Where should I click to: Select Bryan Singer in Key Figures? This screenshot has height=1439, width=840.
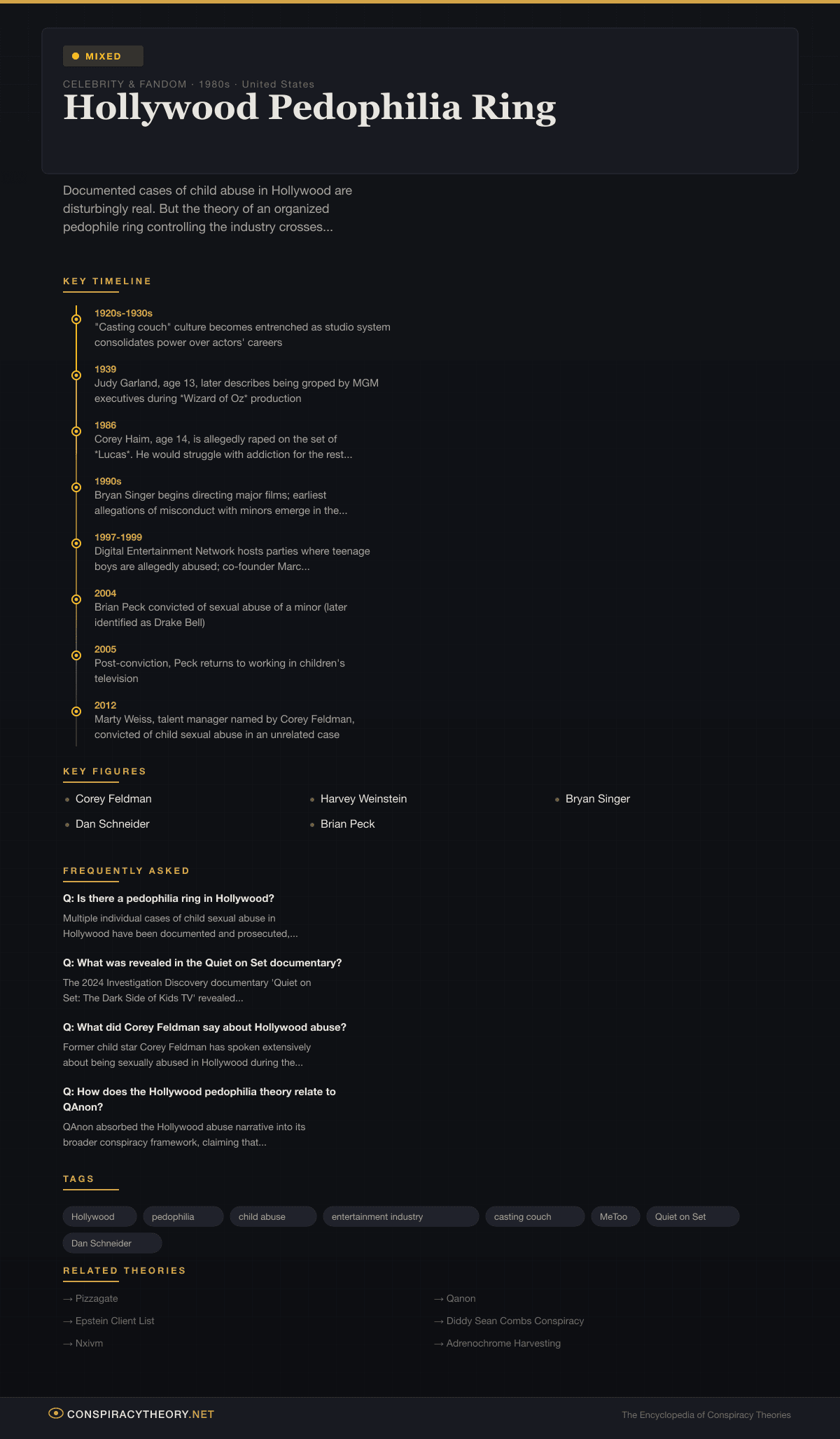(597, 799)
